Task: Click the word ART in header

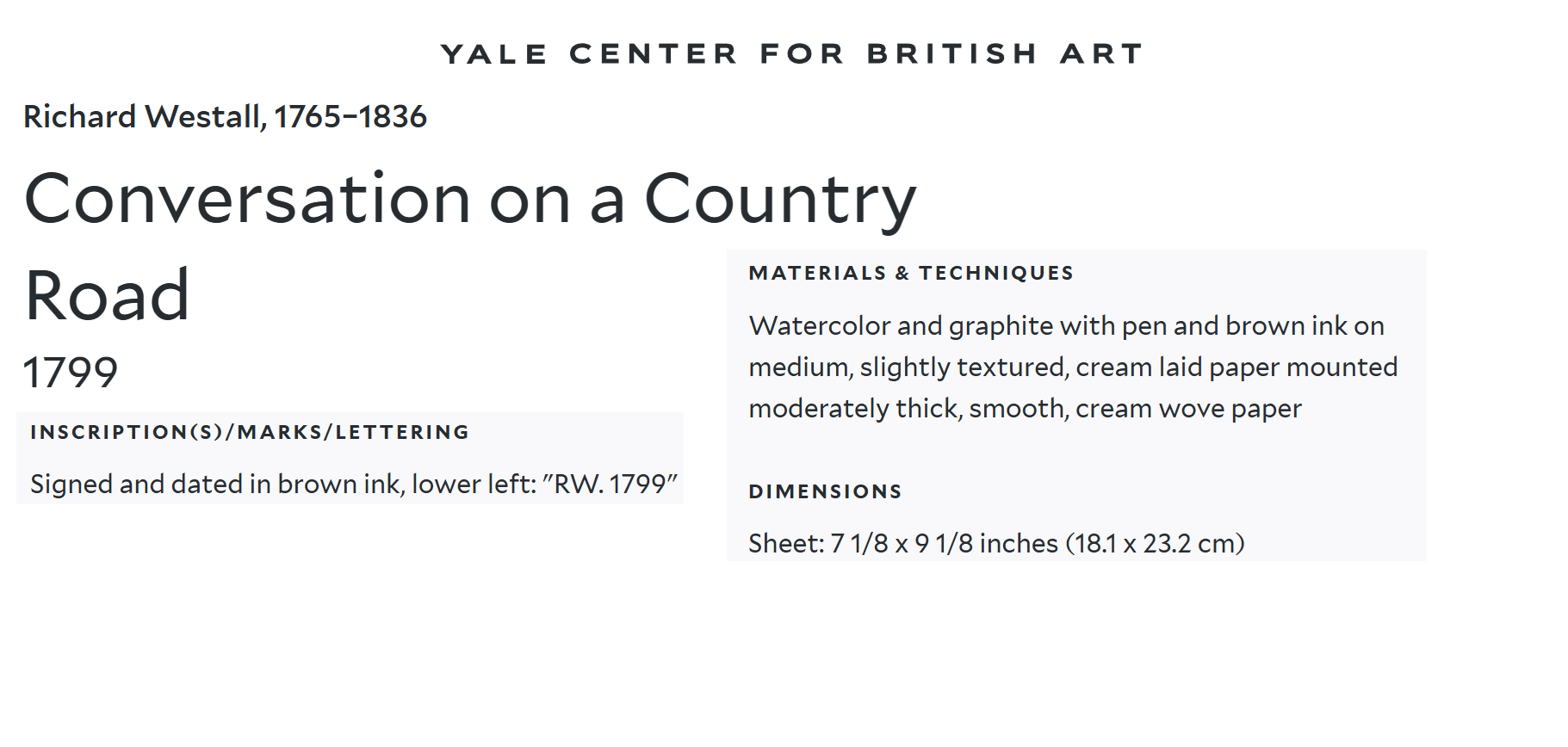Action: click(1102, 53)
